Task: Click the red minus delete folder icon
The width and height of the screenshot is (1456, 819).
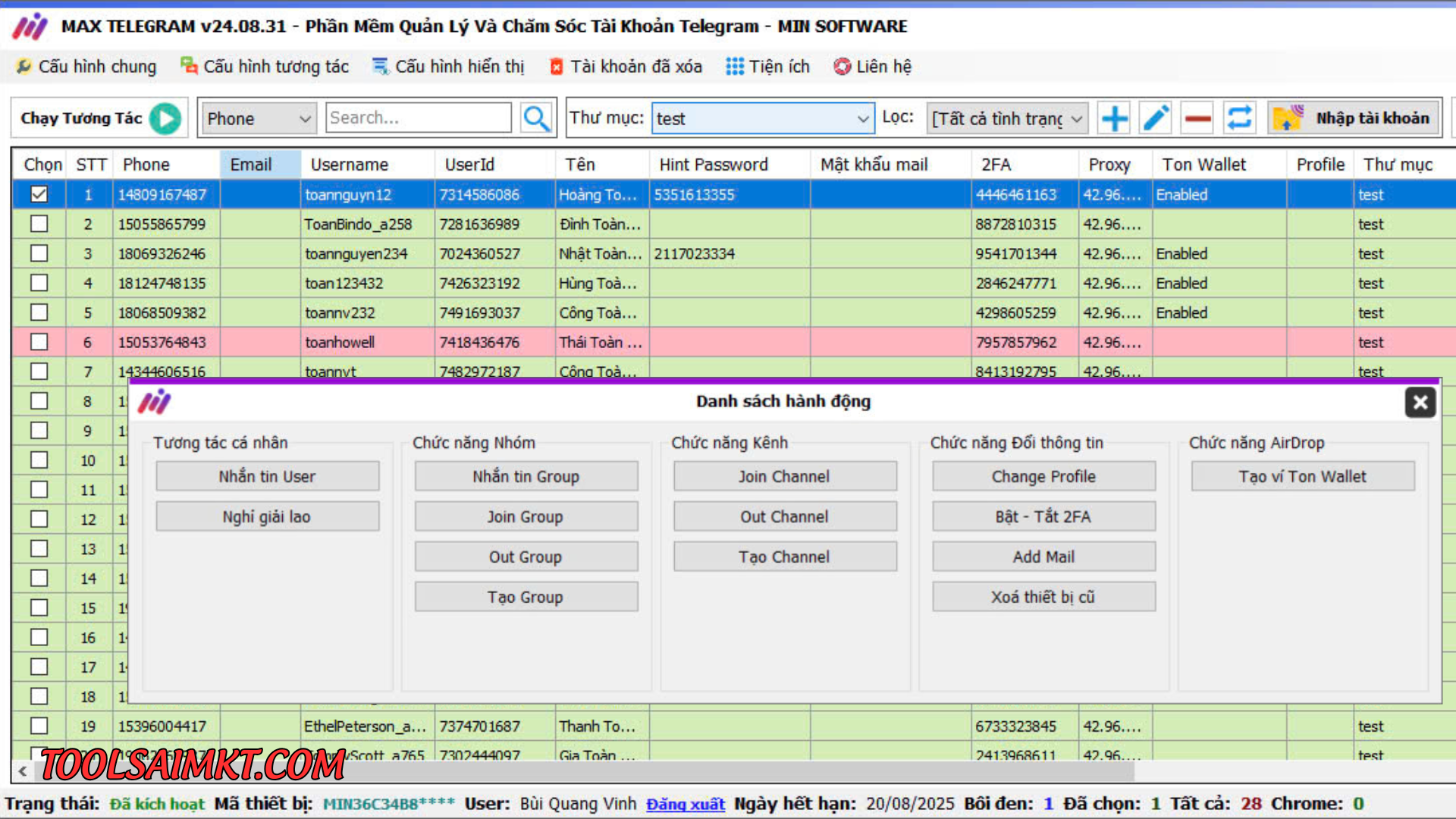Action: [1197, 118]
